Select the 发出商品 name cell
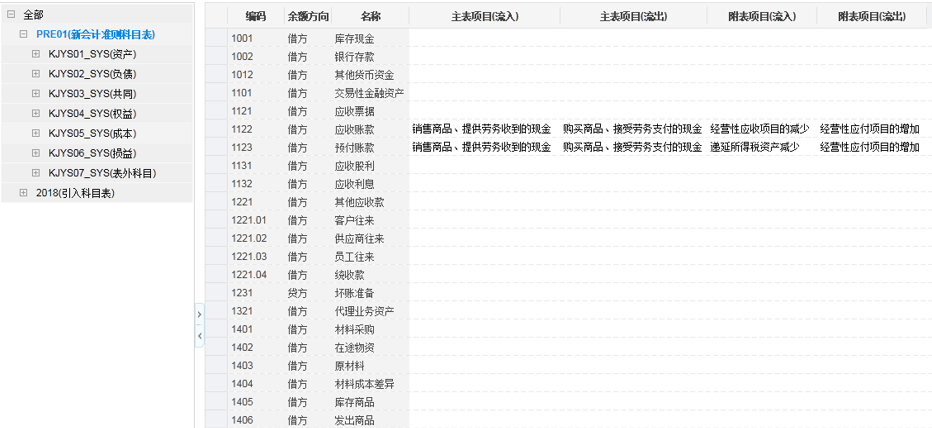 coord(370,420)
